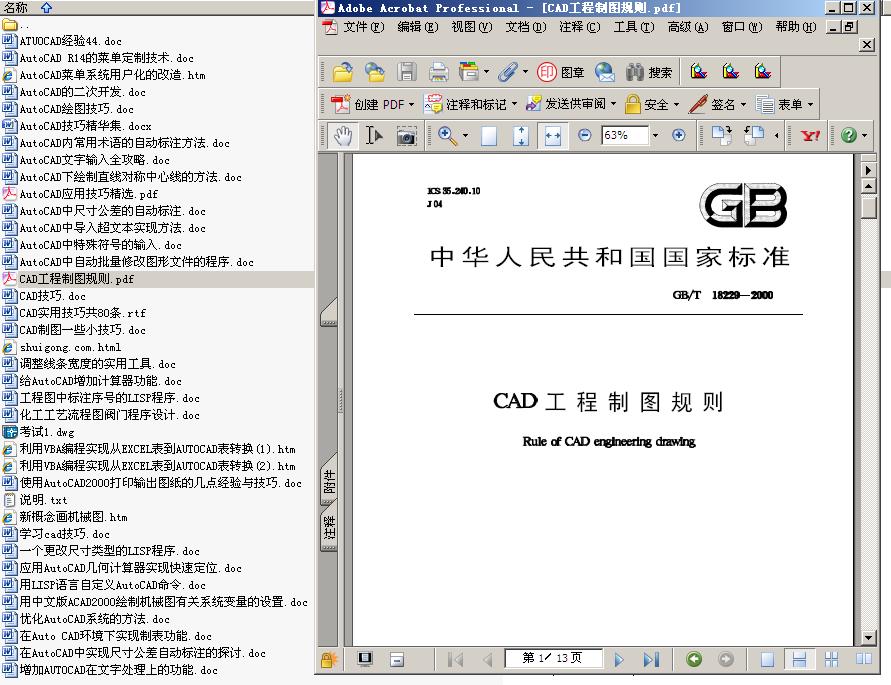Click the paperclip attach file icon
Screen dimensions: 891x685
click(508, 72)
